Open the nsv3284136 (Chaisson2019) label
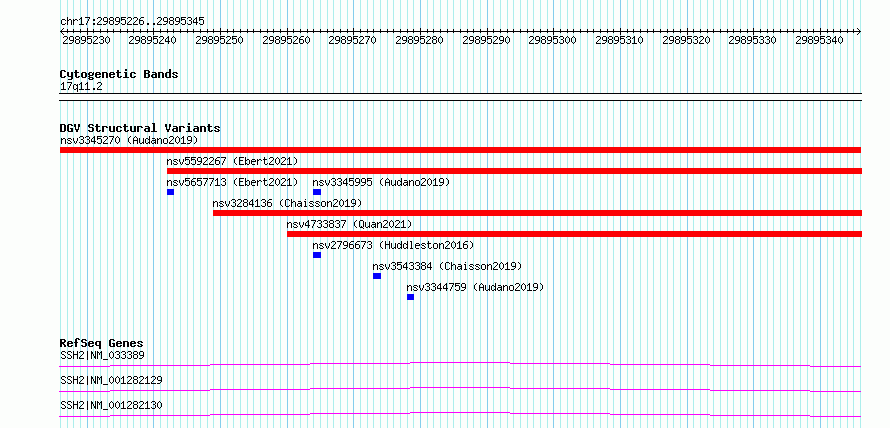This screenshot has height=428, width=890. pyautogui.click(x=287, y=203)
